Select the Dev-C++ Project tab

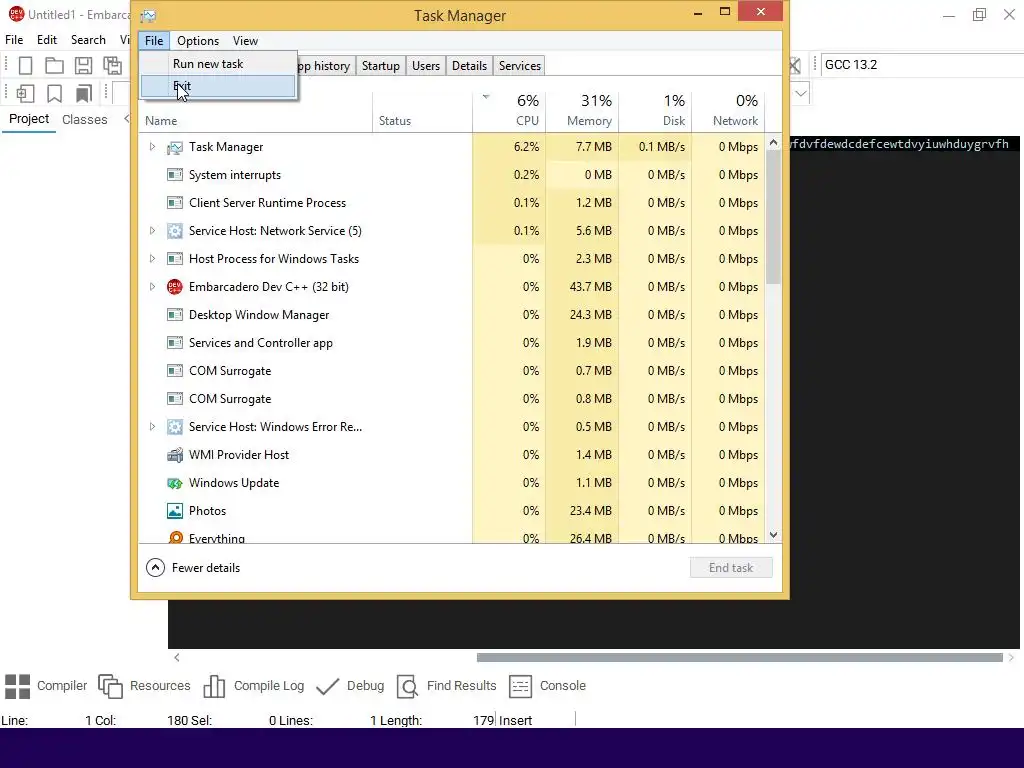pos(29,119)
